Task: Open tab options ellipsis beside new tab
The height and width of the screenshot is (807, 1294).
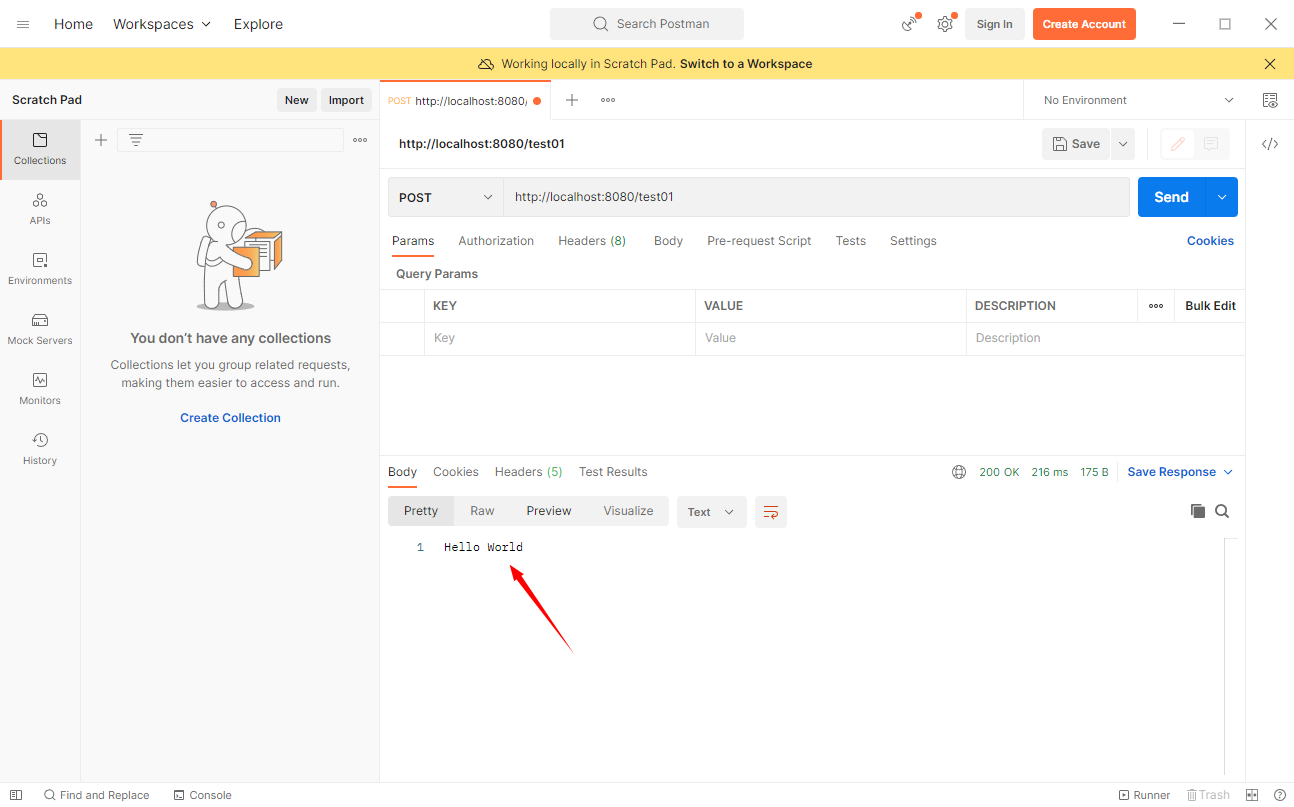Action: [608, 100]
